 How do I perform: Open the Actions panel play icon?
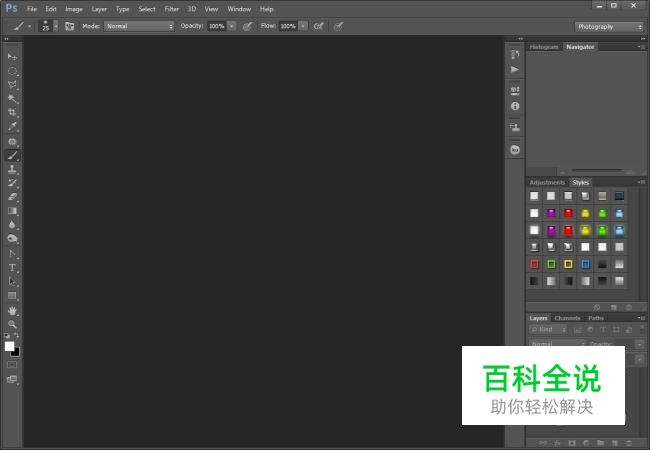(515, 69)
